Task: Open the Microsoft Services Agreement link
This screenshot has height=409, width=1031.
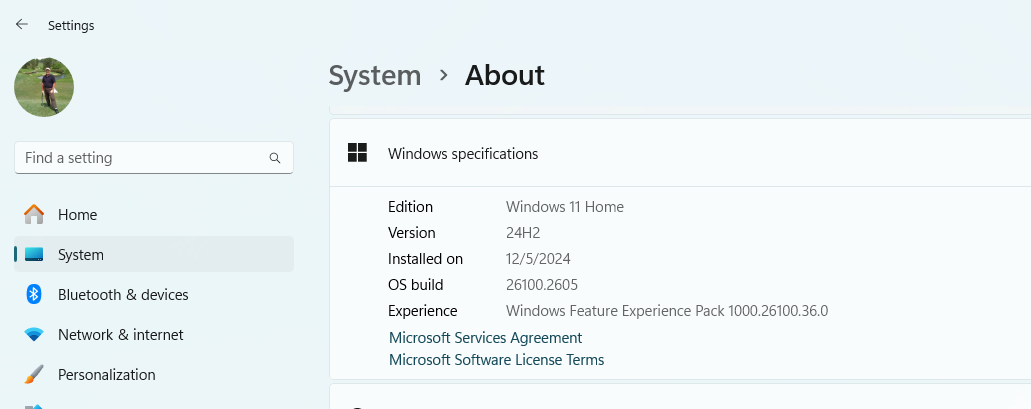Action: point(485,338)
